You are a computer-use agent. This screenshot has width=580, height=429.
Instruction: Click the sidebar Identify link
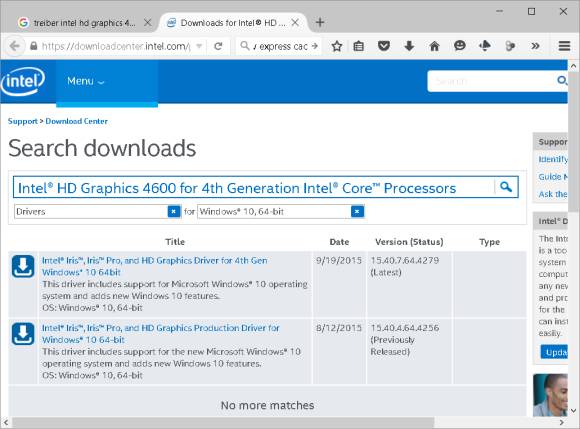[553, 159]
